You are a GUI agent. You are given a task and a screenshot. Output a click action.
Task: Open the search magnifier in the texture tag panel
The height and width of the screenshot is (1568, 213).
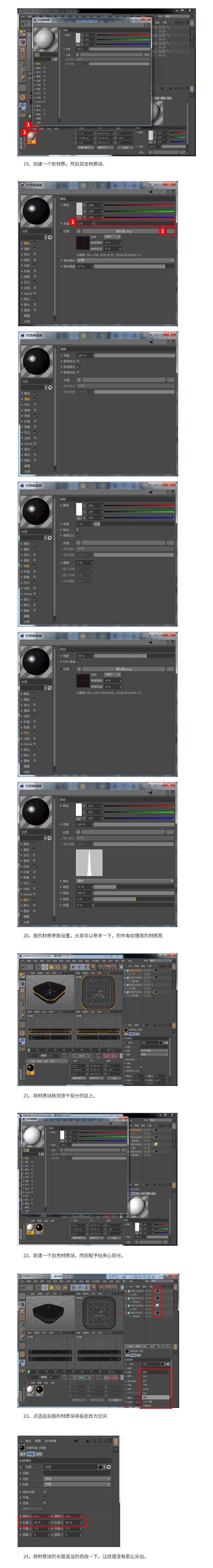tap(95, 1441)
